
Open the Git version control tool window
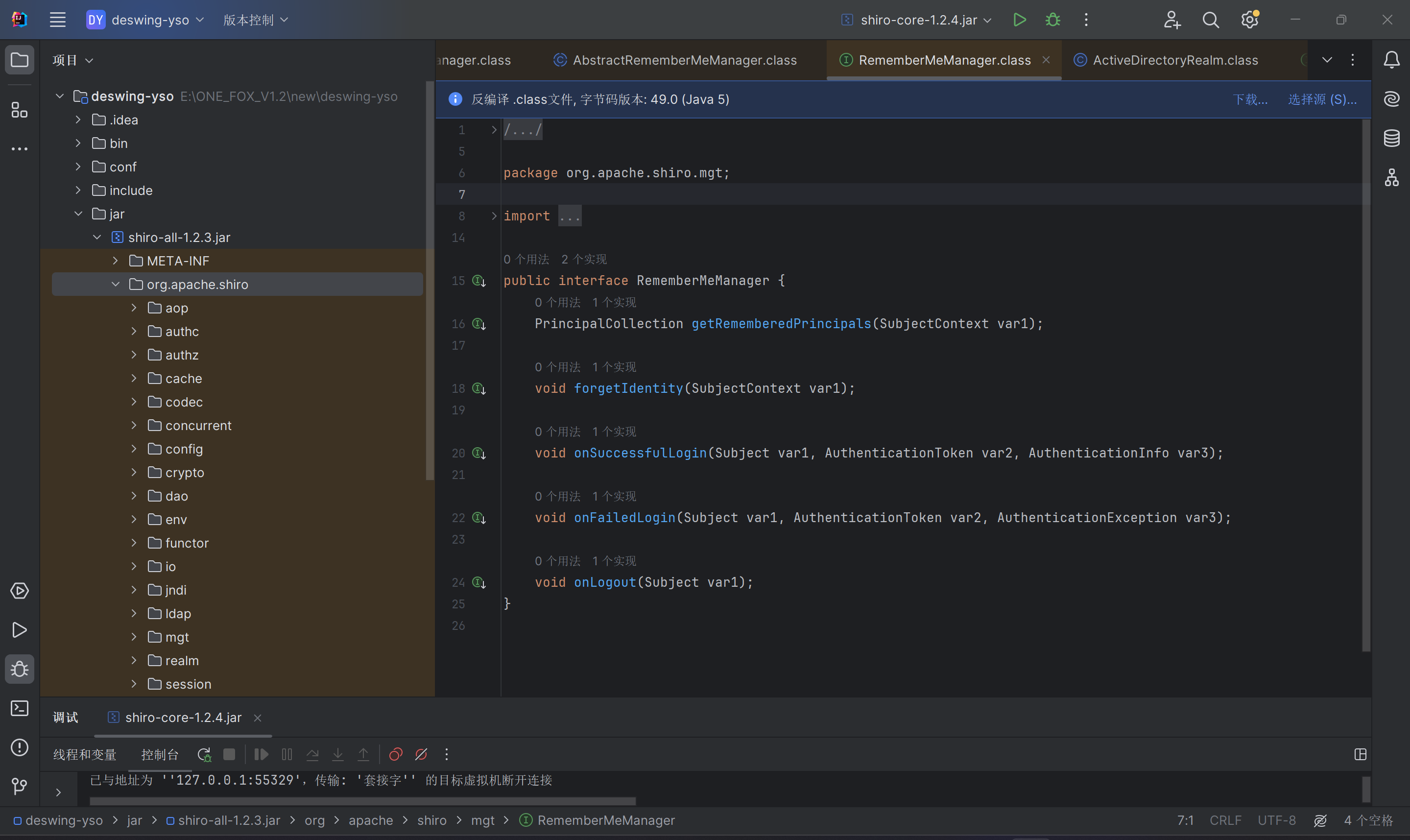[20, 786]
